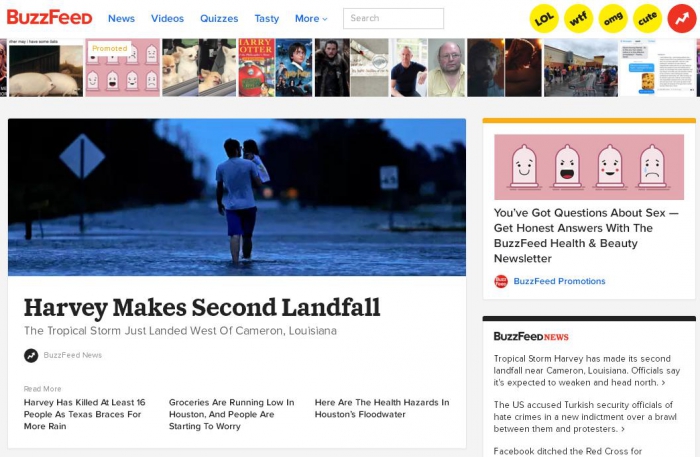Read Tropical Storm Harvey second landfall brief
700x457 pixels.
click(x=587, y=370)
